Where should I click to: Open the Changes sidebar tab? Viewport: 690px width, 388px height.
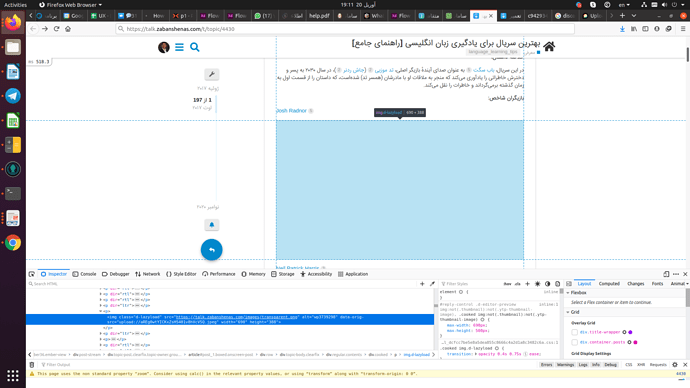pos(635,284)
